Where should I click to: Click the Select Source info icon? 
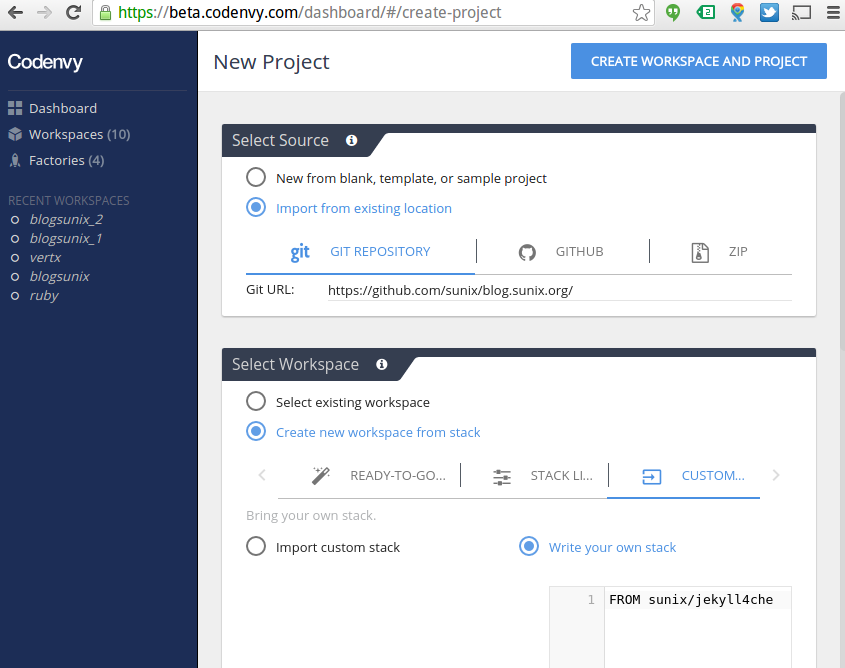click(x=351, y=141)
